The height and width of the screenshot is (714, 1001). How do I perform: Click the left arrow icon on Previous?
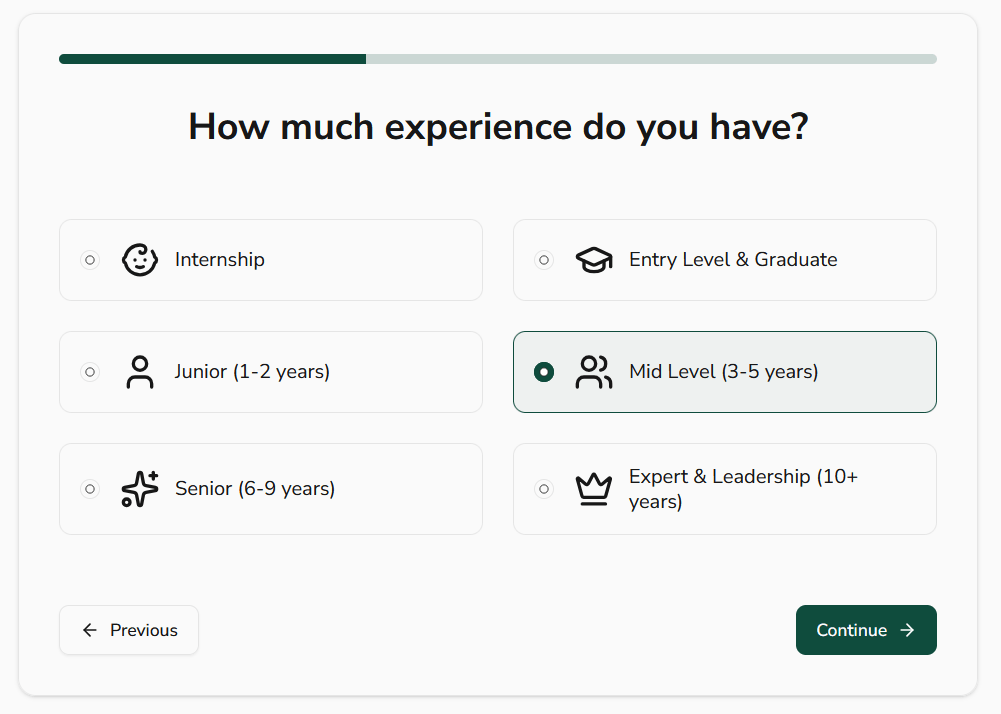coord(90,630)
